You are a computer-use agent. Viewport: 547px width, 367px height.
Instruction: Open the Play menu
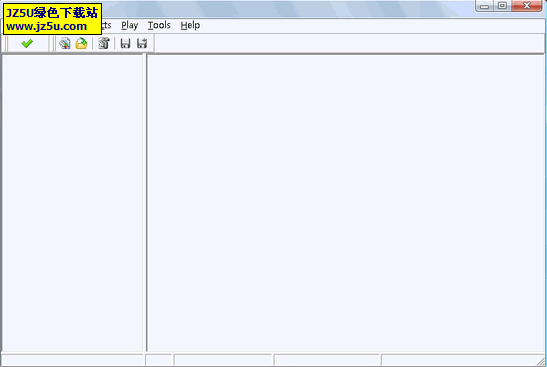tap(129, 25)
